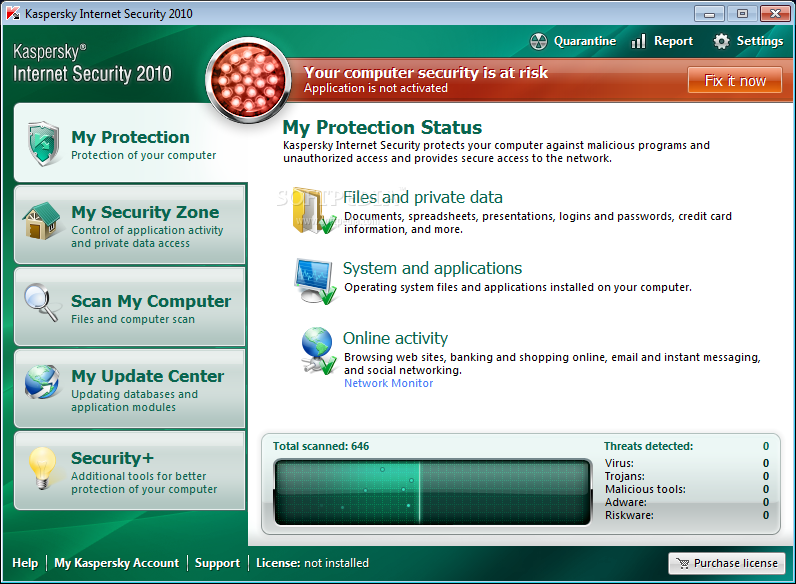Open the Report label

point(673,41)
